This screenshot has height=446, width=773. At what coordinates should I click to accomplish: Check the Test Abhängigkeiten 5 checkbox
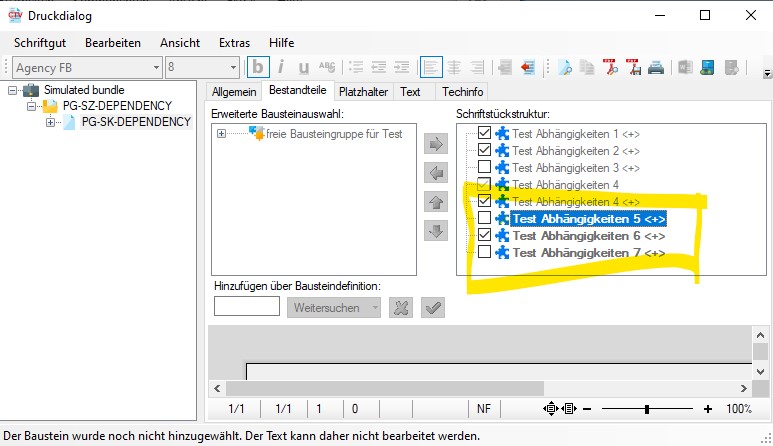pyautogui.click(x=485, y=218)
